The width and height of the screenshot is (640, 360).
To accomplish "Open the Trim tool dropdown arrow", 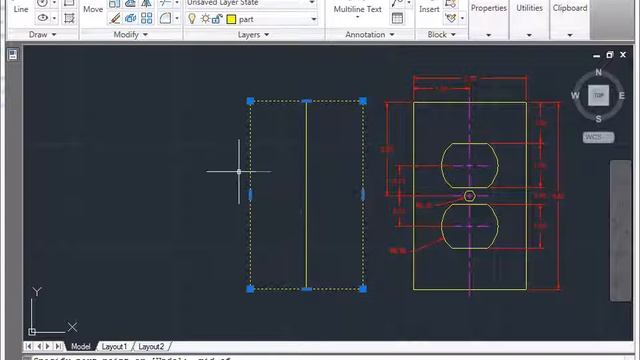I will click(x=177, y=3).
